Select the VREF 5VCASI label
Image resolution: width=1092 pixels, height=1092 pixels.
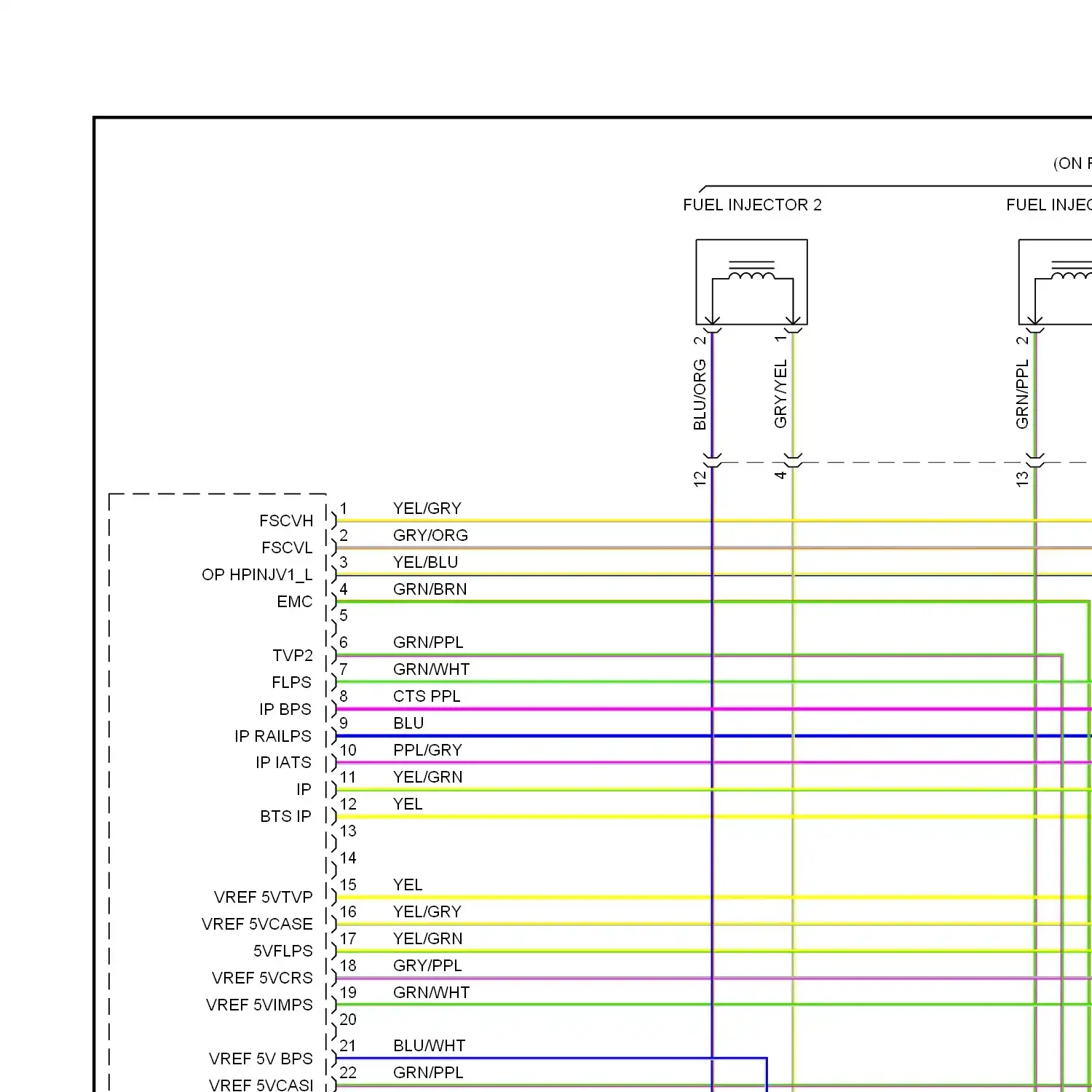pos(261,1085)
